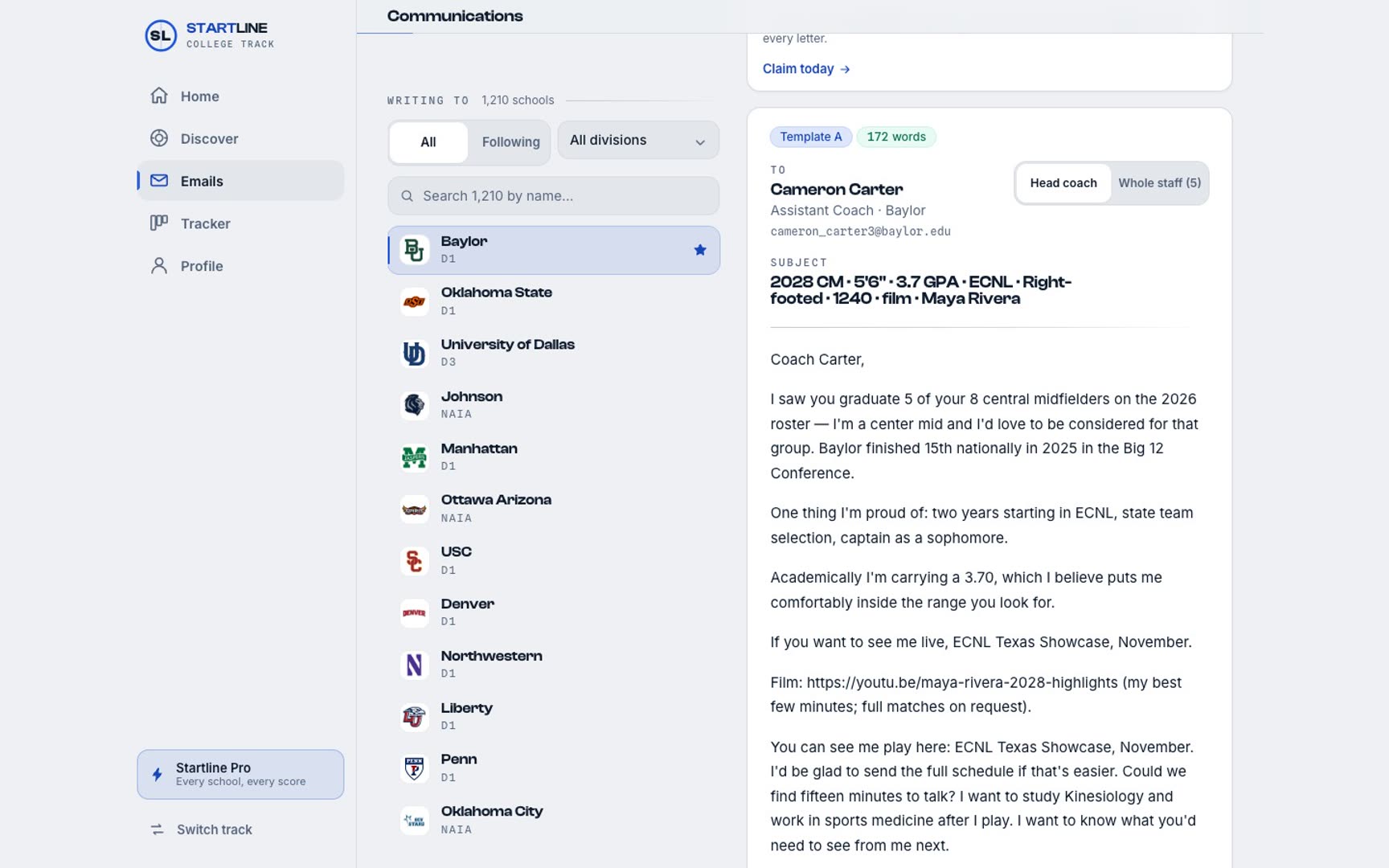The image size is (1389, 868).
Task: Switch to the Following filter
Action: point(510,142)
